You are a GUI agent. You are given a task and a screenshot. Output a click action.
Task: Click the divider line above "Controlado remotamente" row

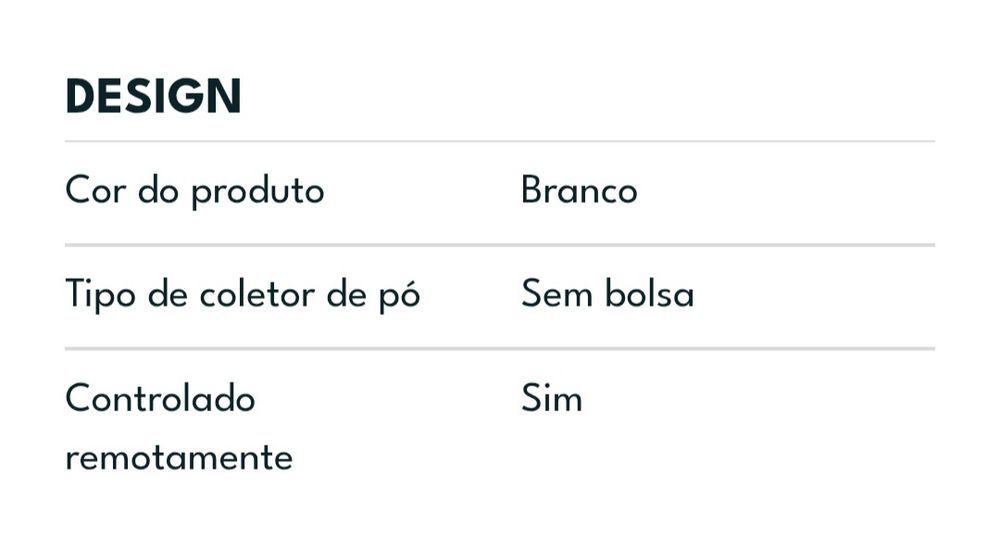[x=500, y=349]
